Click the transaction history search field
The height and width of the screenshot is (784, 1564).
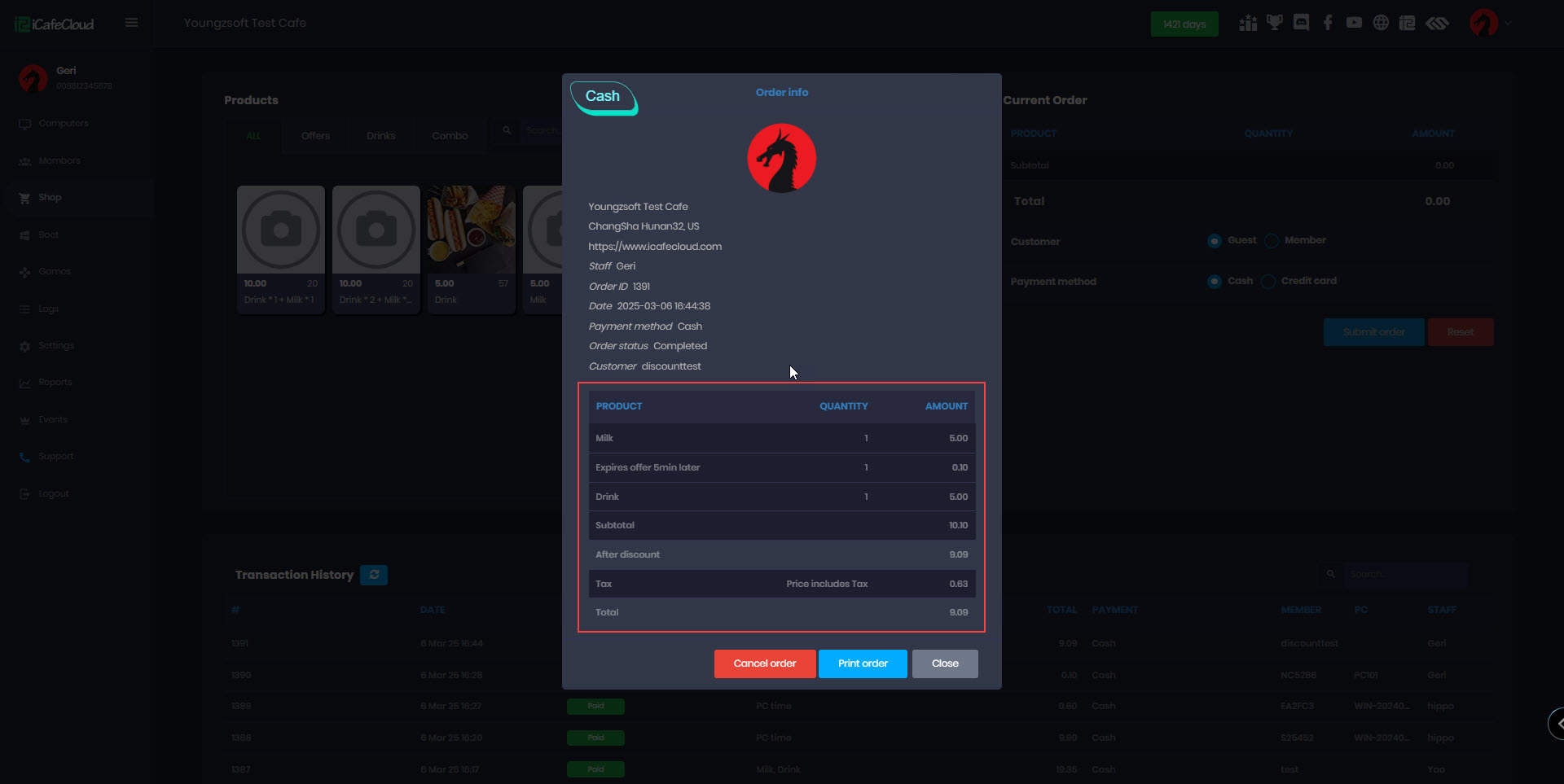click(1404, 575)
